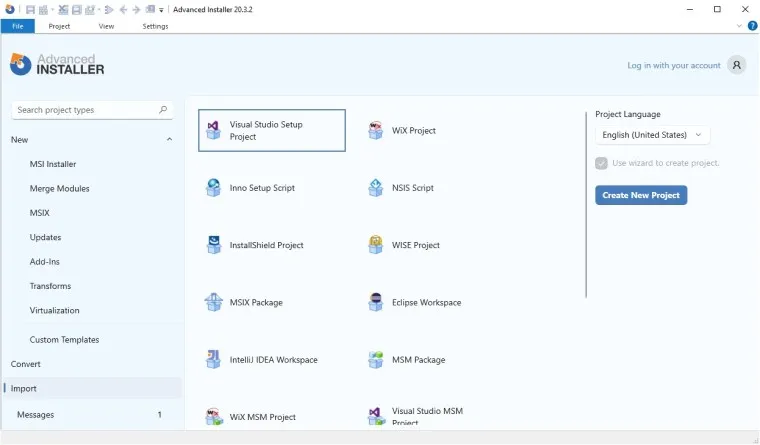Click the forward arrow in quick access toolbar
Image resolution: width=760 pixels, height=445 pixels.
click(x=136, y=10)
